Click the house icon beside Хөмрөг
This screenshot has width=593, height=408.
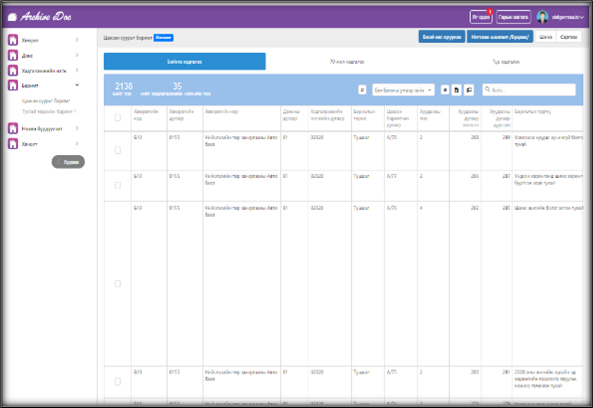13,40
